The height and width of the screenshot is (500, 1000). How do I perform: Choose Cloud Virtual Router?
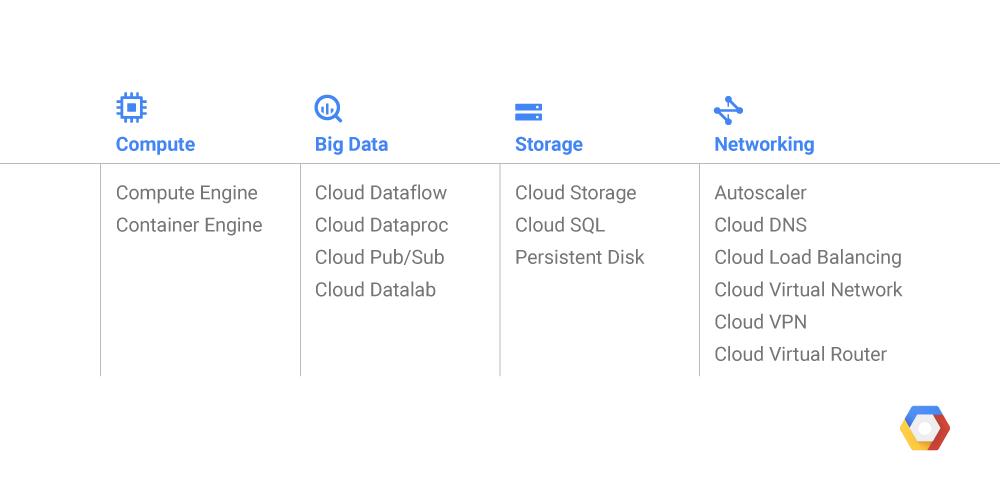(x=800, y=354)
